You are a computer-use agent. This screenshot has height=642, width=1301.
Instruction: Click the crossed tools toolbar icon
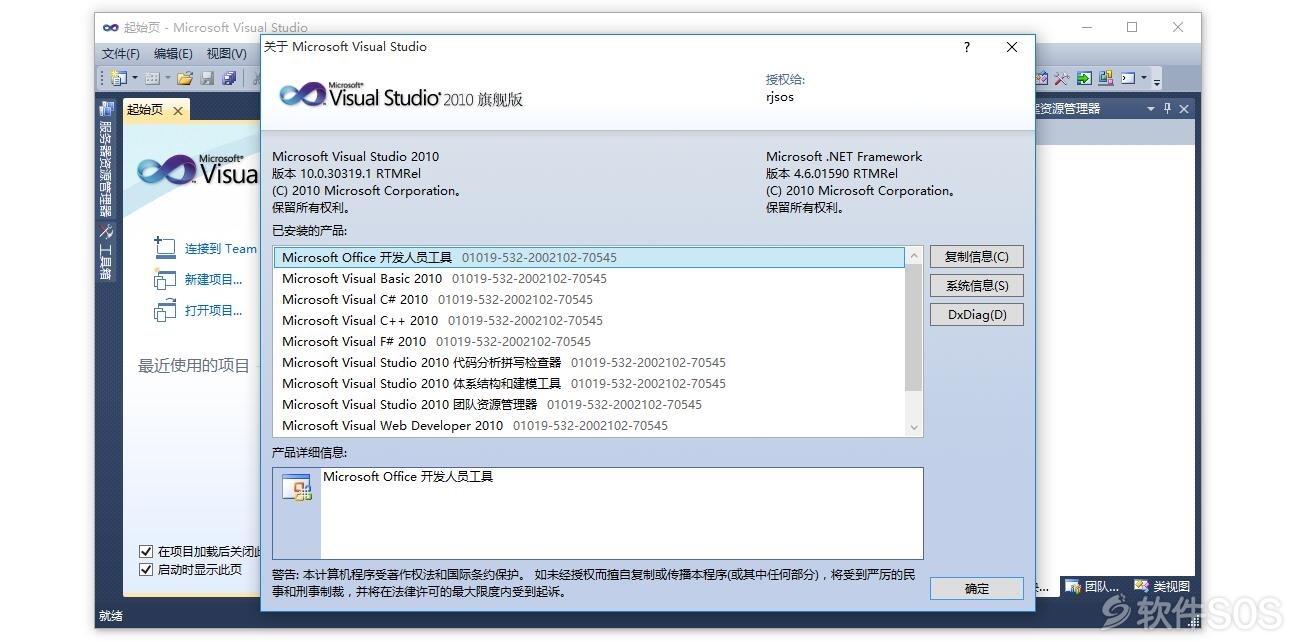click(x=1062, y=78)
